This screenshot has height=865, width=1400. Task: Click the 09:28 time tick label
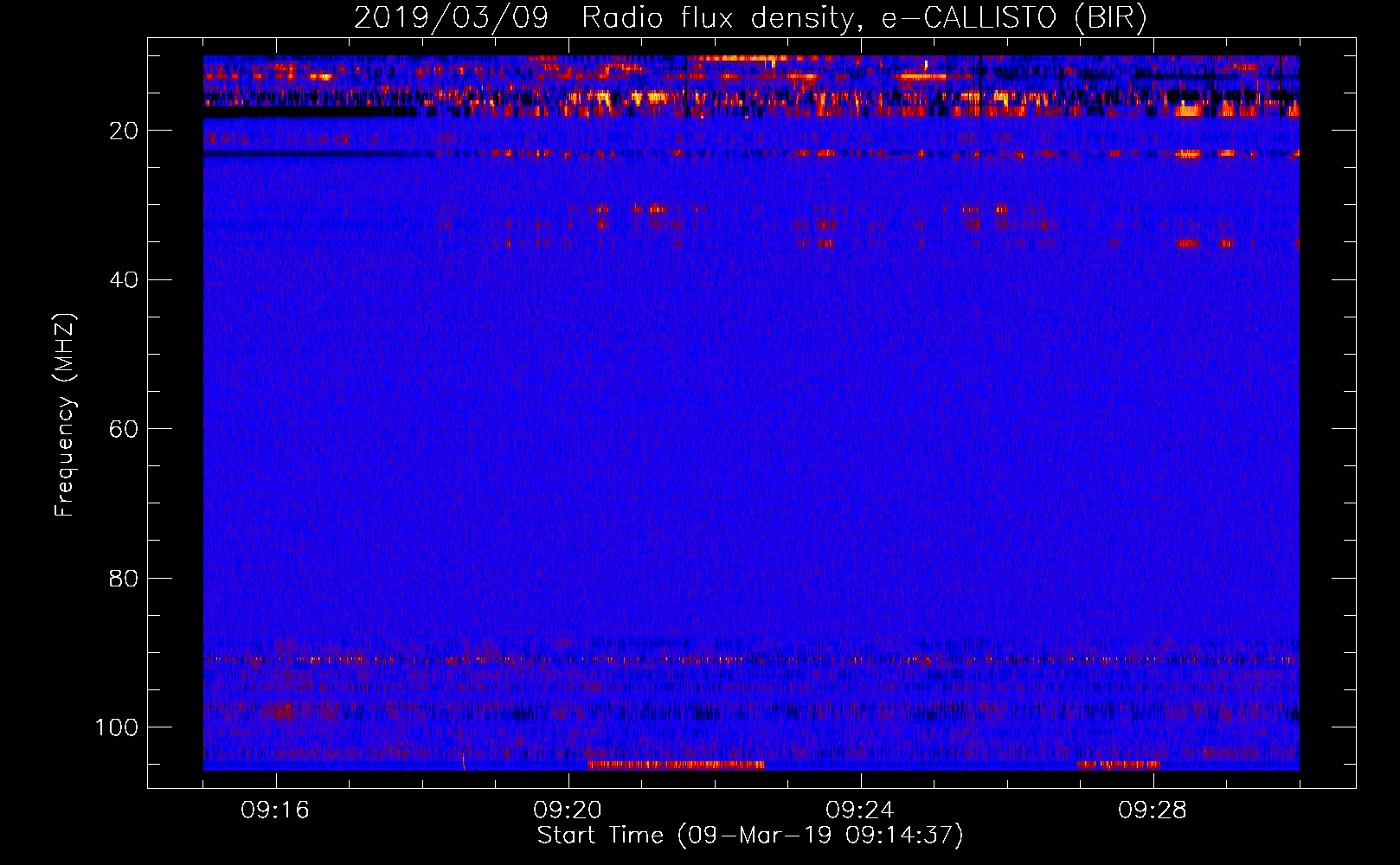(1153, 811)
